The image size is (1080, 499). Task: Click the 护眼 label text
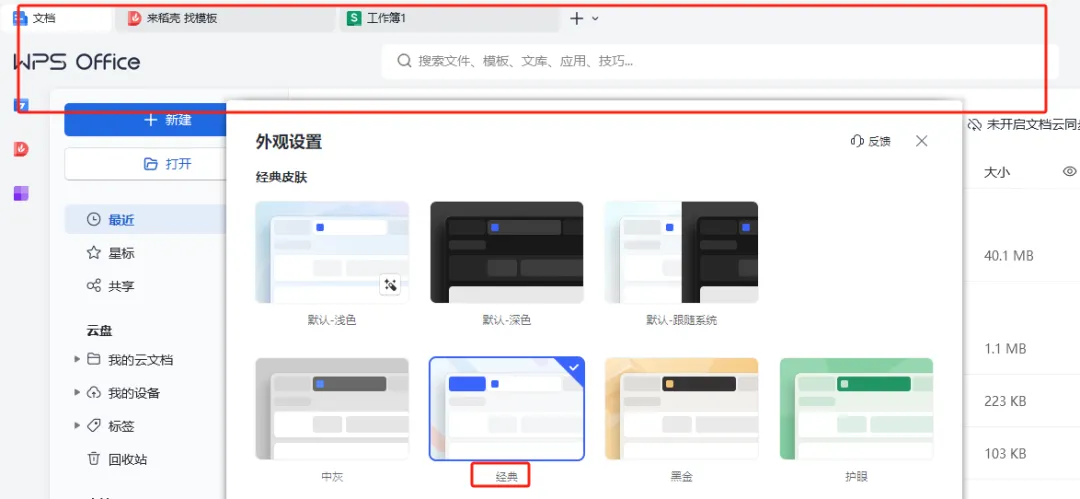pyautogui.click(x=855, y=476)
